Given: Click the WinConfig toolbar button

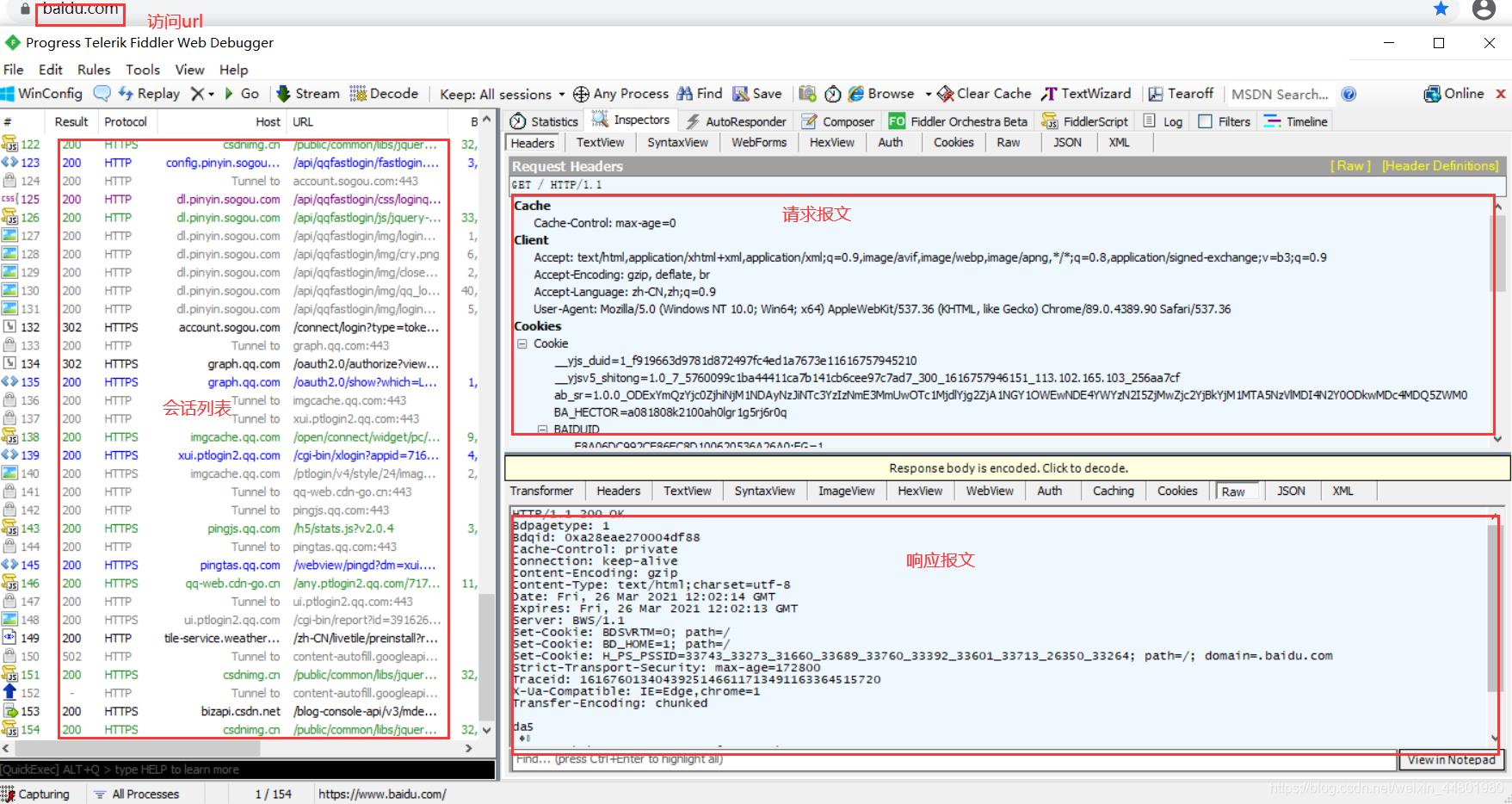Looking at the screenshot, I should (x=42, y=94).
